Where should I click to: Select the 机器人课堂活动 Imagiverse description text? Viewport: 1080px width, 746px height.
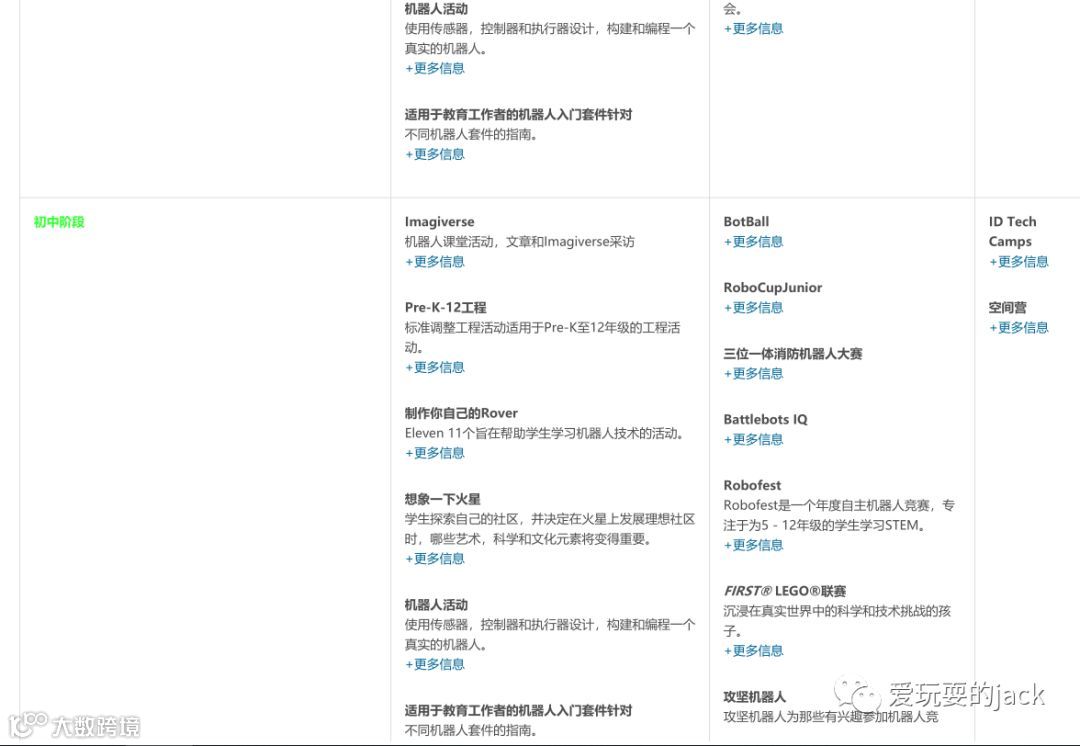pyautogui.click(x=519, y=242)
